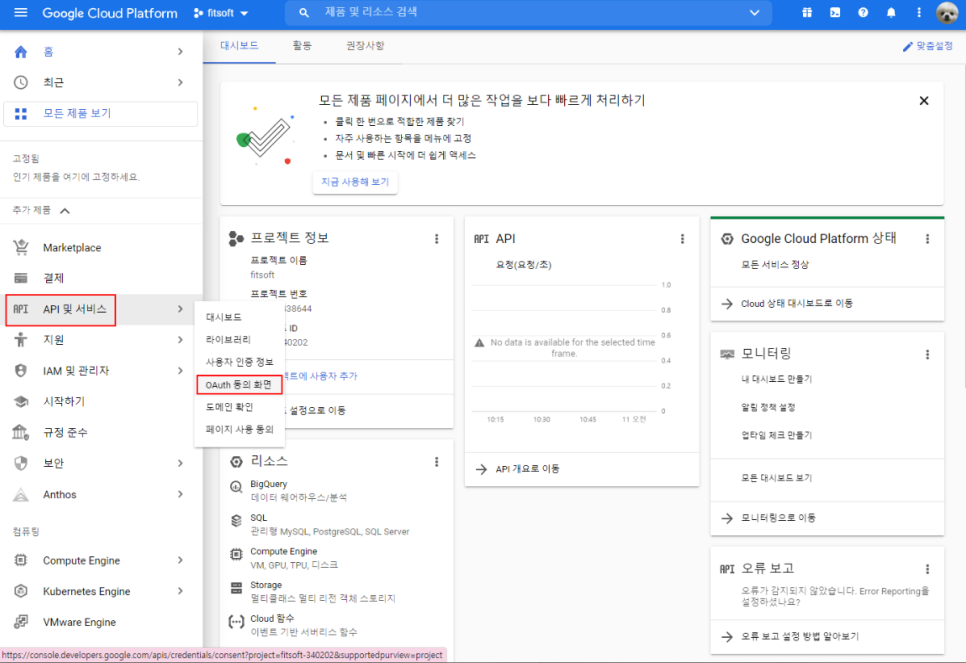
Task: Click the all products grid icon
Action: click(21, 113)
